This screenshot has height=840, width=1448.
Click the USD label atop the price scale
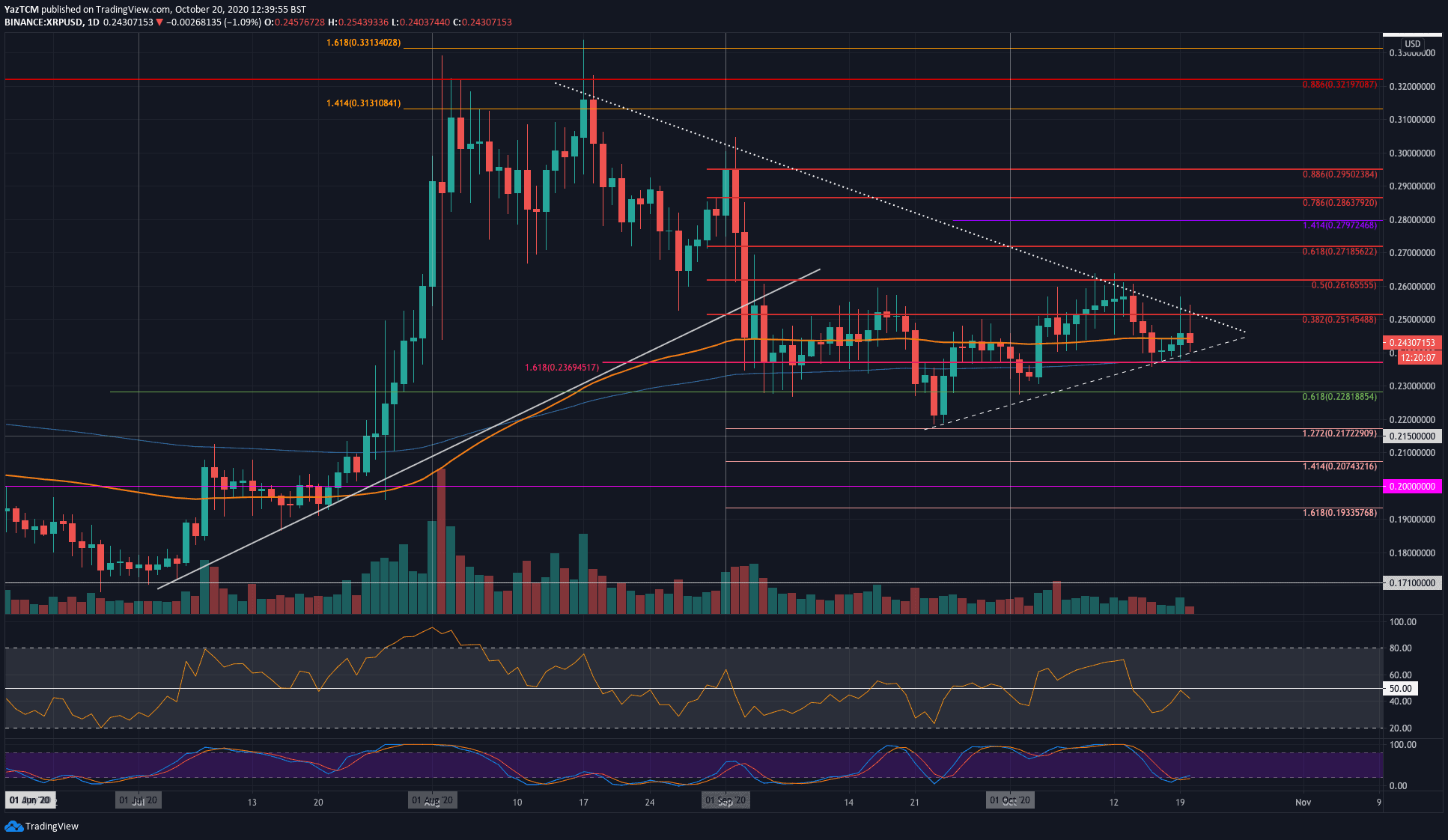[x=1412, y=43]
